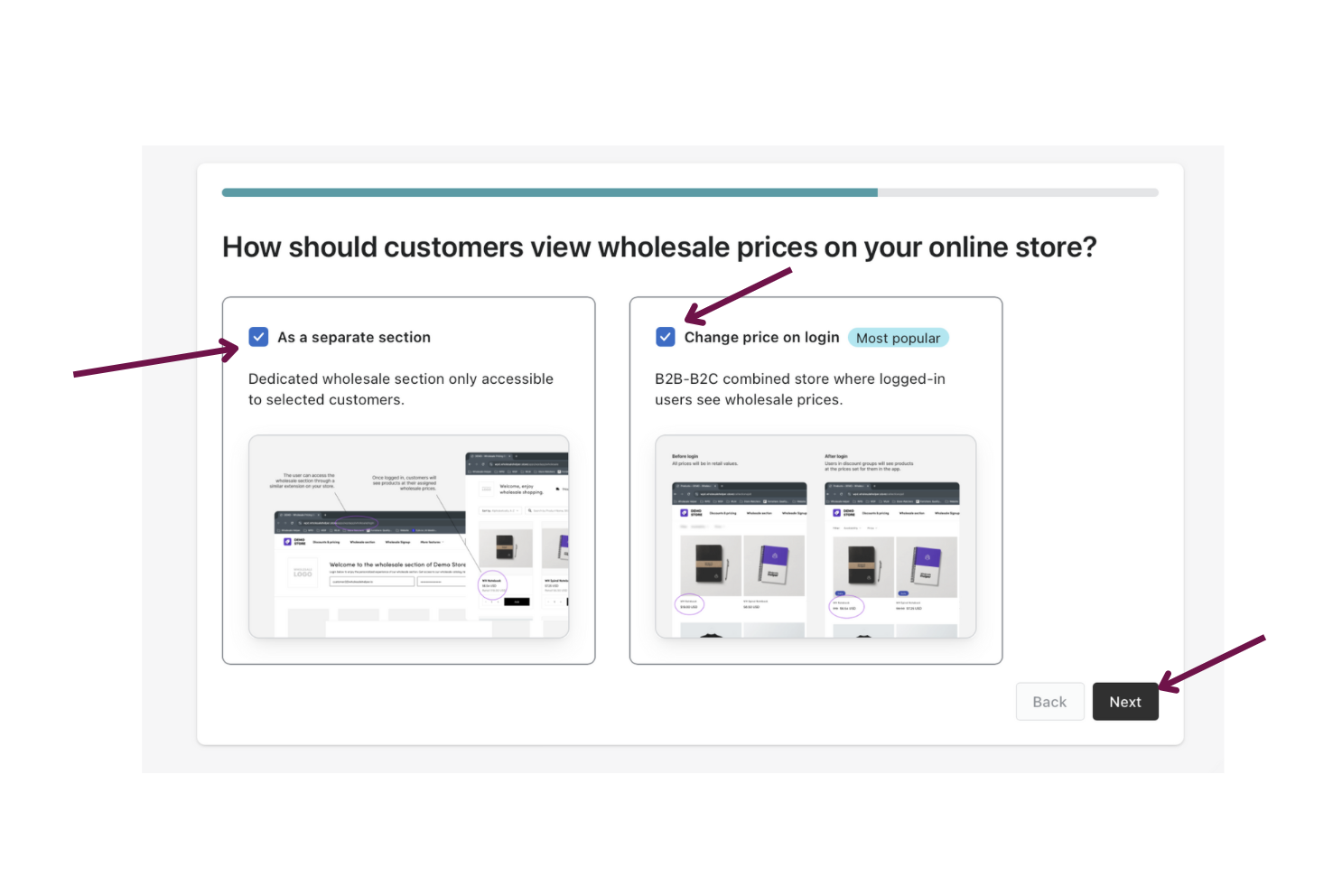Click circled retail price under "Before login"
1342x896 pixels.
pos(689,604)
